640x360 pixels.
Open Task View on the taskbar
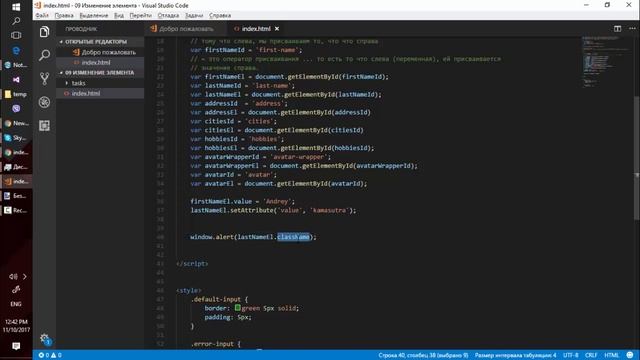click(x=16, y=36)
